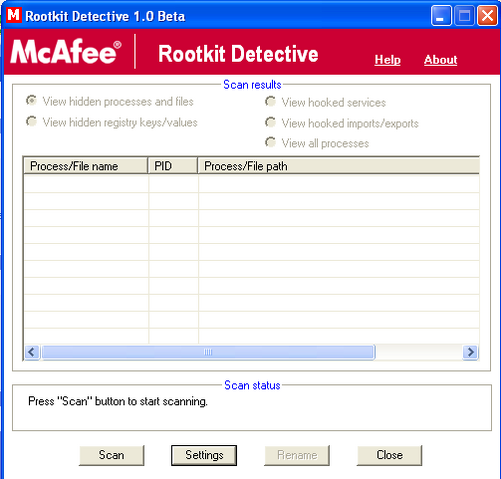Close the window with the red X
The height and width of the screenshot is (479, 501).
487,16
